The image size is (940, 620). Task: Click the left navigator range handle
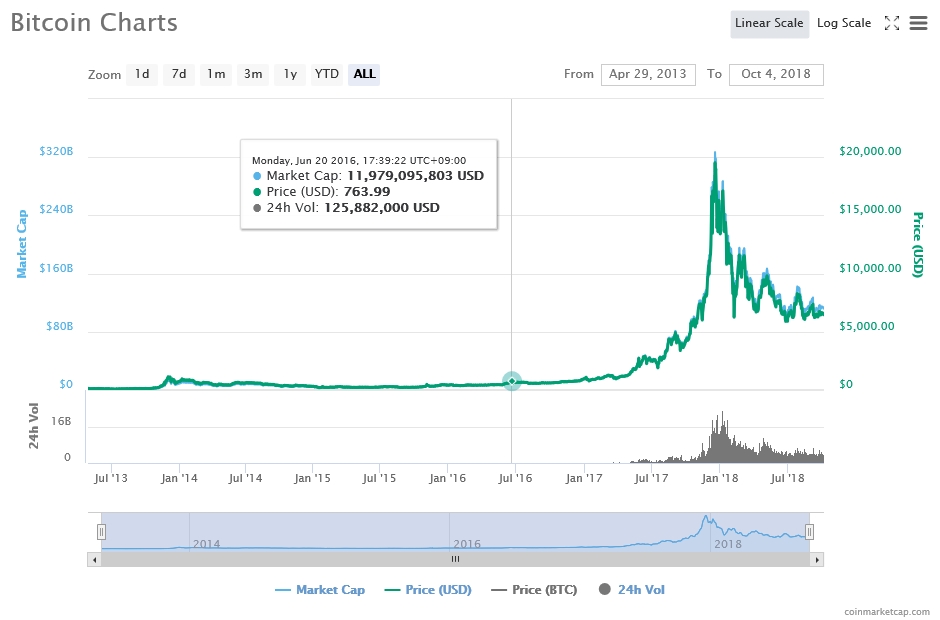pos(101,531)
